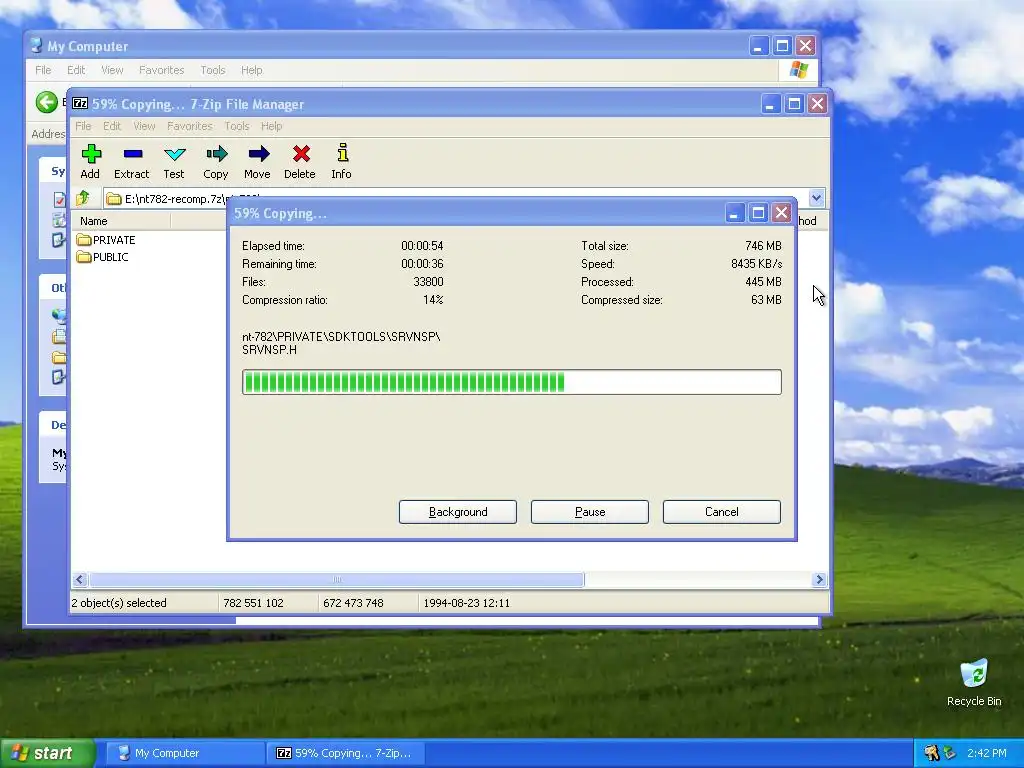
Task: Click the "2 object(s) selected" status text
Action: pos(119,603)
